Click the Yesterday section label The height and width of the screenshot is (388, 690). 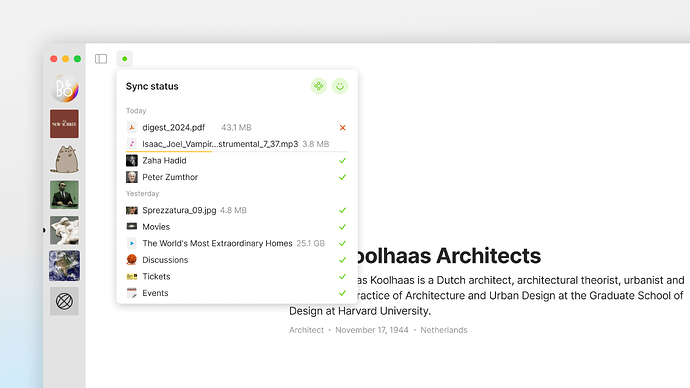(143, 194)
